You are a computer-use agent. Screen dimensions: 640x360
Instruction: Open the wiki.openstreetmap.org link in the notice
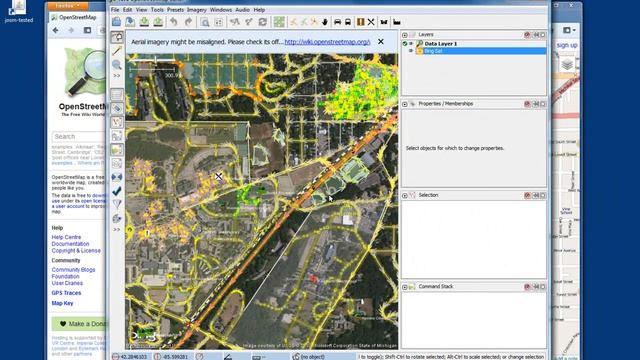coord(327,42)
